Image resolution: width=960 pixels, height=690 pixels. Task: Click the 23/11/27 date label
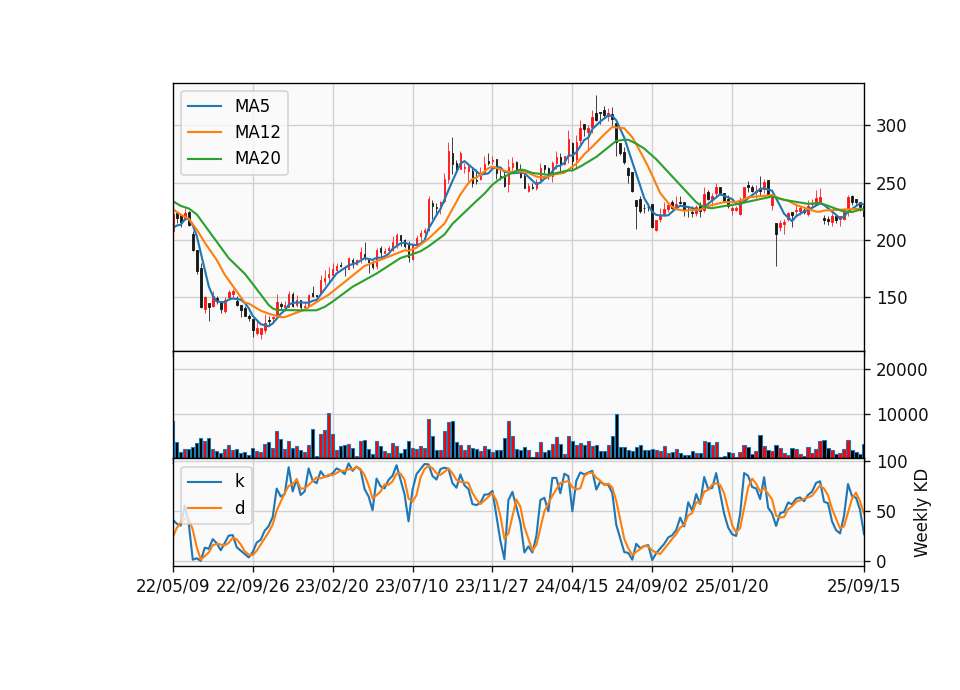pos(492,586)
